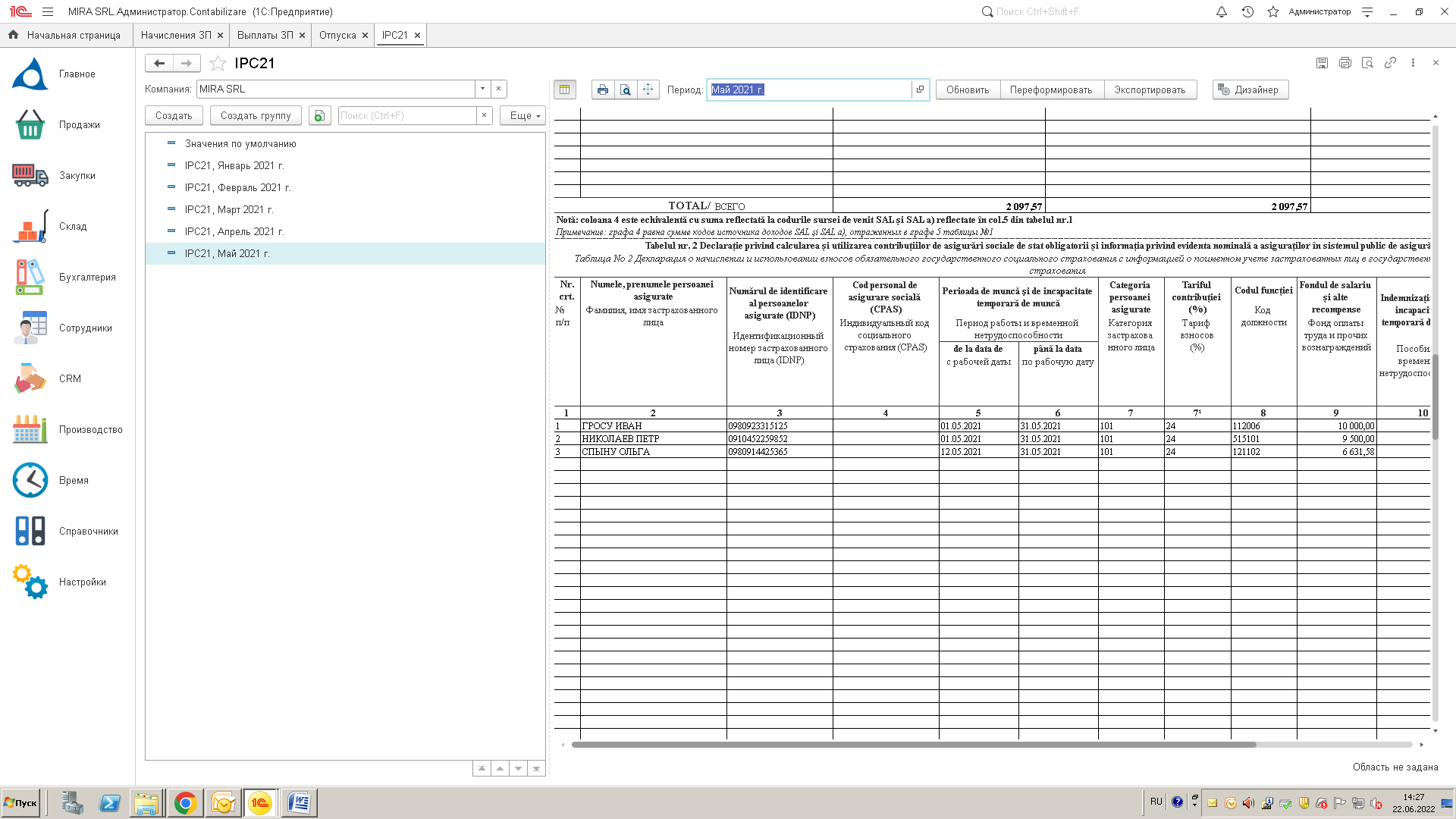
Task: Open the Еще dropdown menu
Action: pyautogui.click(x=522, y=116)
